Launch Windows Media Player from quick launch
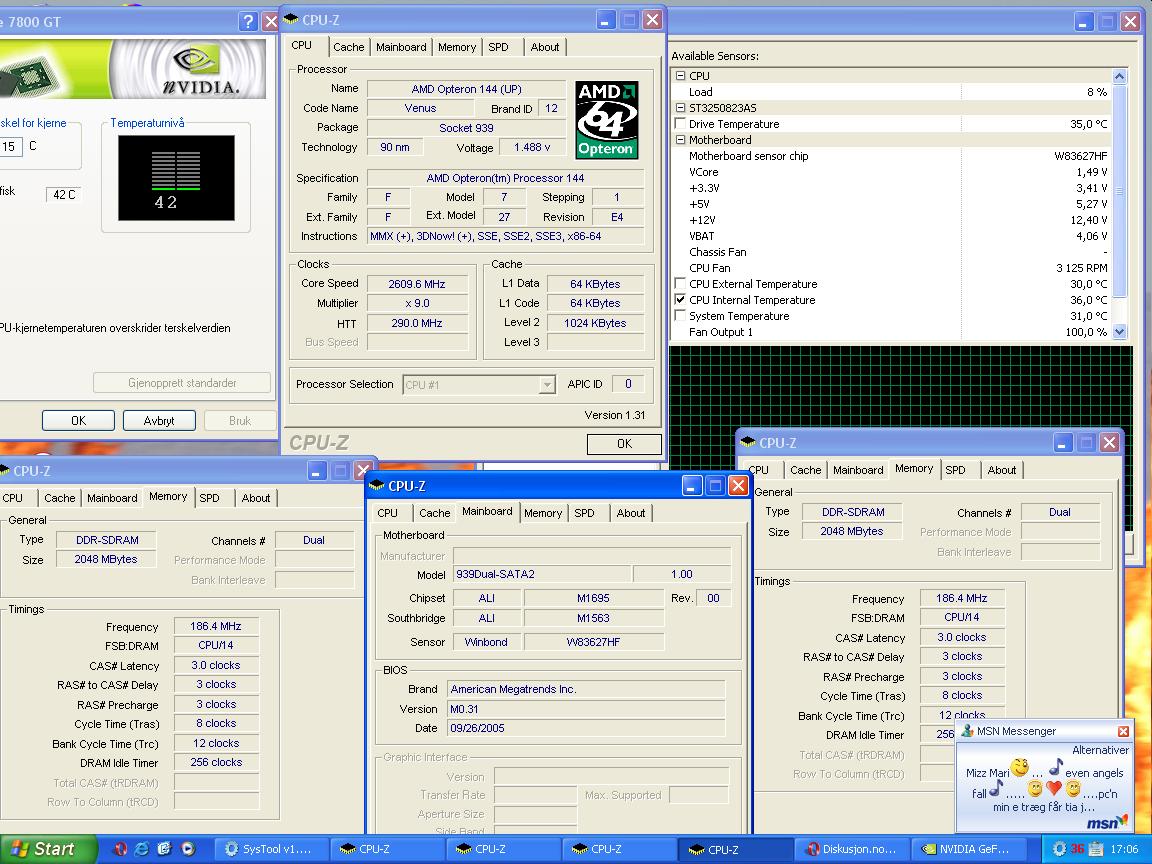This screenshot has width=1152, height=864. click(x=188, y=849)
